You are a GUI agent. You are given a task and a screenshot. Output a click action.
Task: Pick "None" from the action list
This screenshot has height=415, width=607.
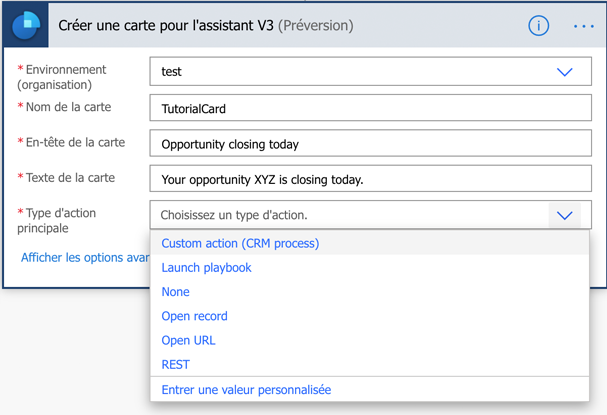click(x=176, y=292)
